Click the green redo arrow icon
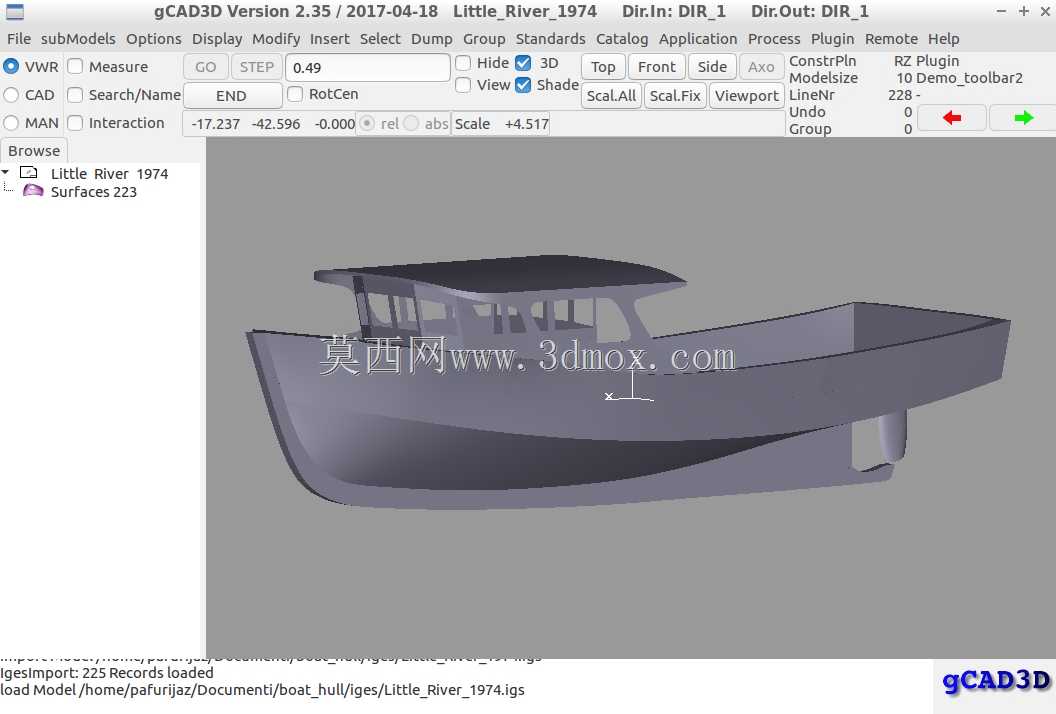Image resolution: width=1056 pixels, height=714 pixels. [x=1024, y=119]
